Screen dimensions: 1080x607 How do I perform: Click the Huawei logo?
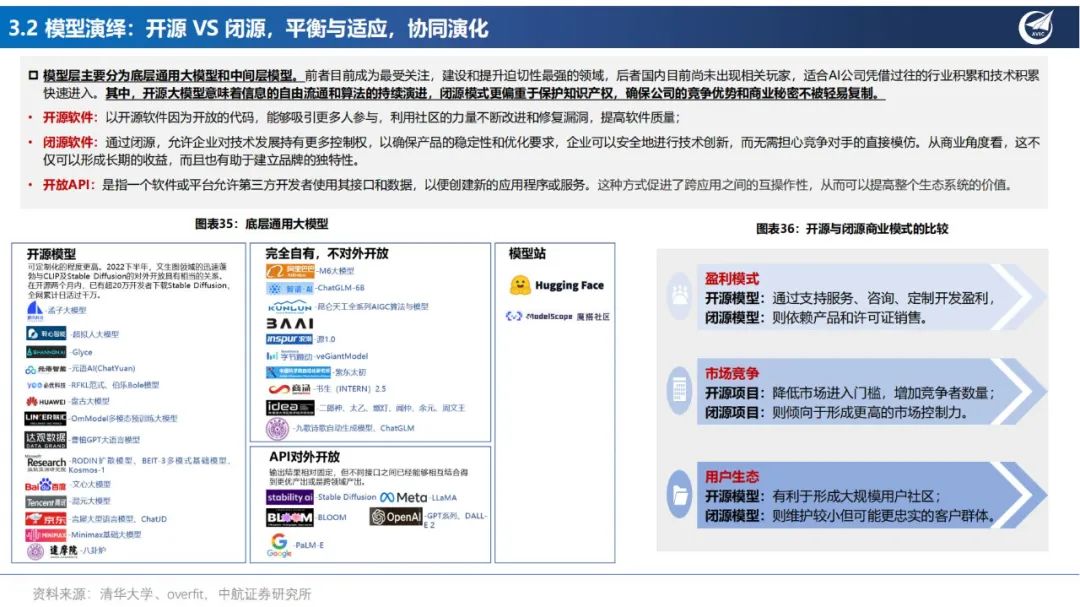45,402
